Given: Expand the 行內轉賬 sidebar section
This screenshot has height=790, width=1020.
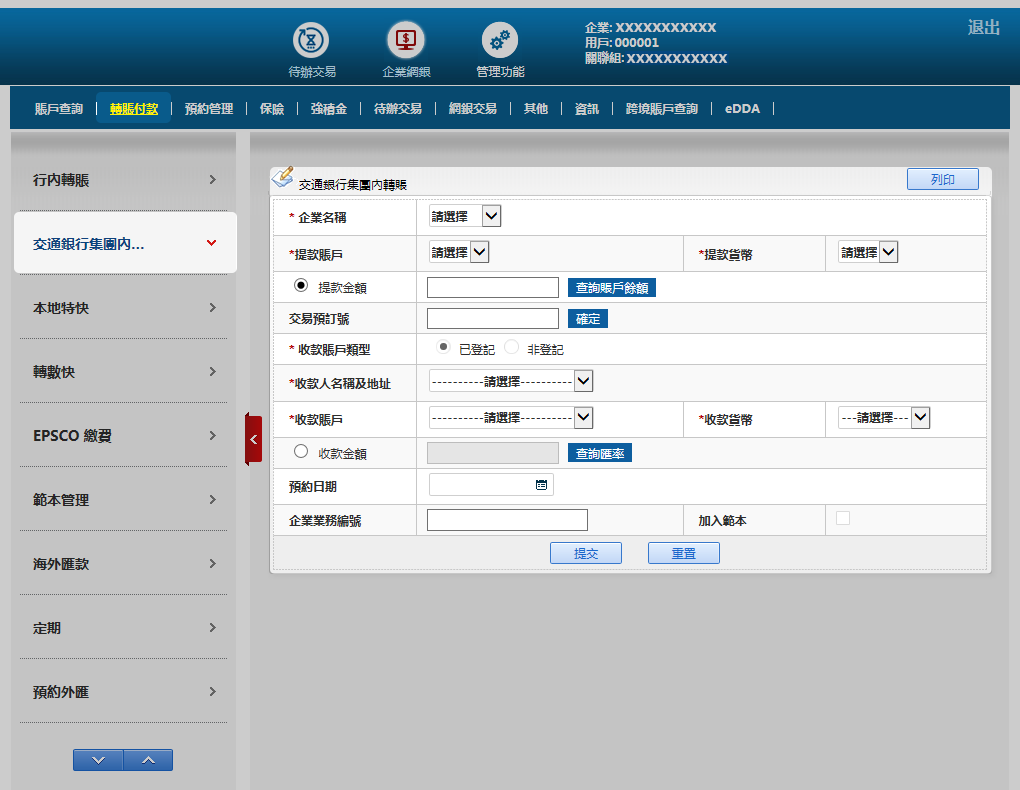Looking at the screenshot, I should (x=124, y=180).
